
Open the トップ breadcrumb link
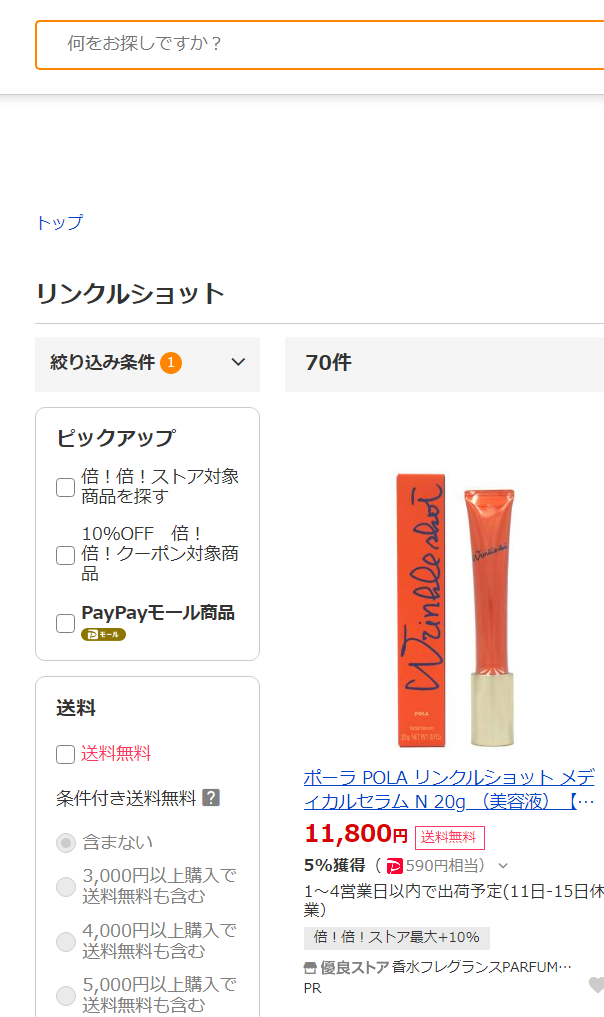coord(60,222)
